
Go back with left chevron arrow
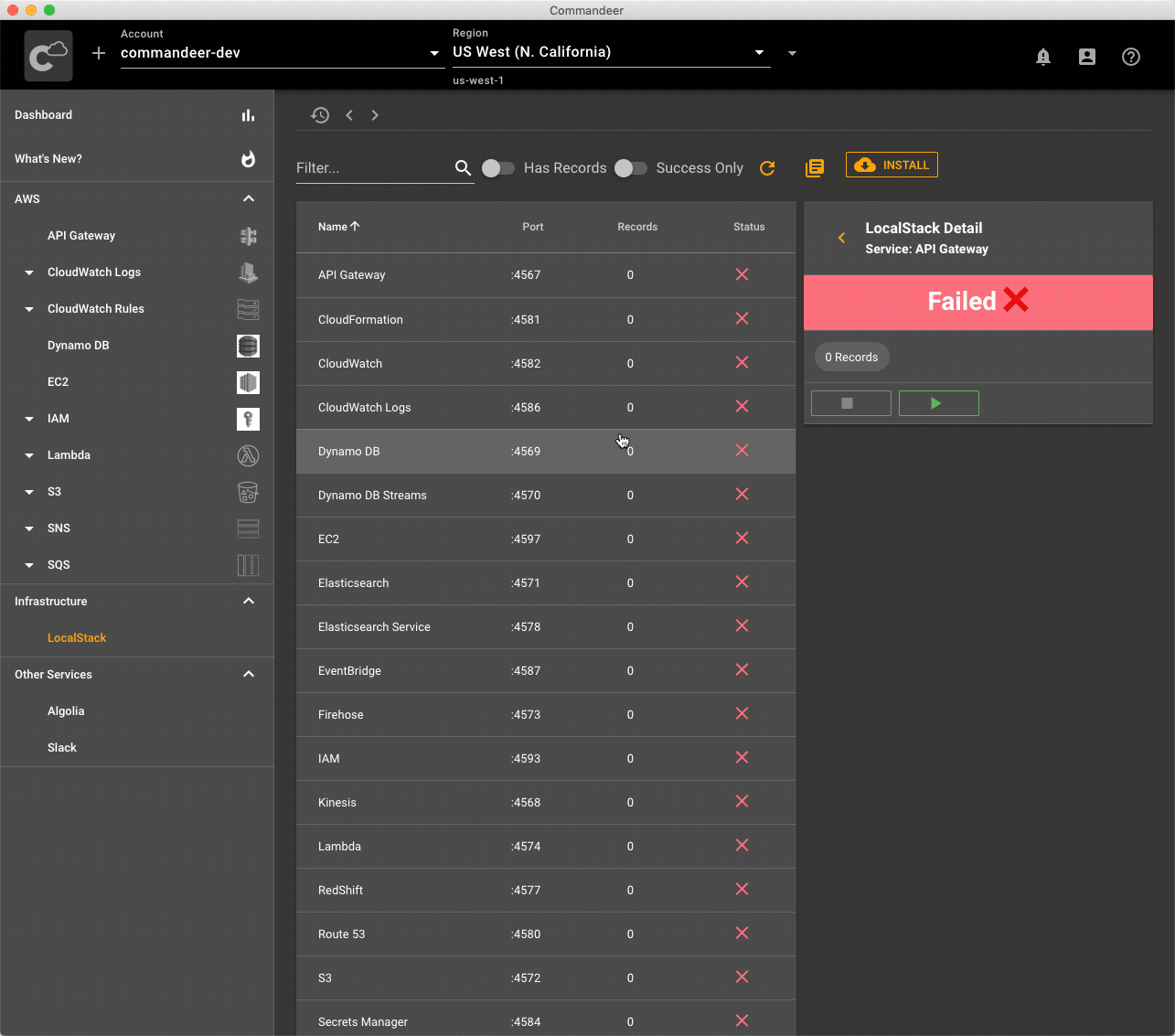(349, 115)
